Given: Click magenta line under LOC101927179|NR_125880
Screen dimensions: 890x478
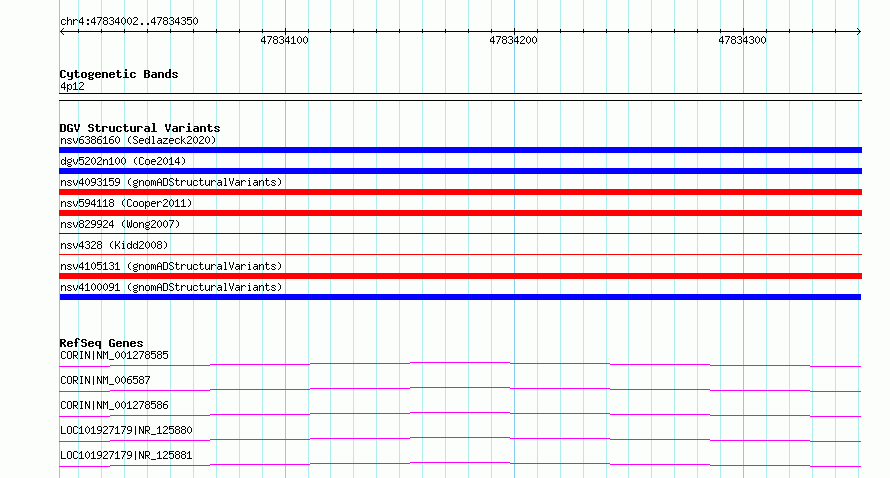Looking at the screenshot, I should [x=460, y=439].
